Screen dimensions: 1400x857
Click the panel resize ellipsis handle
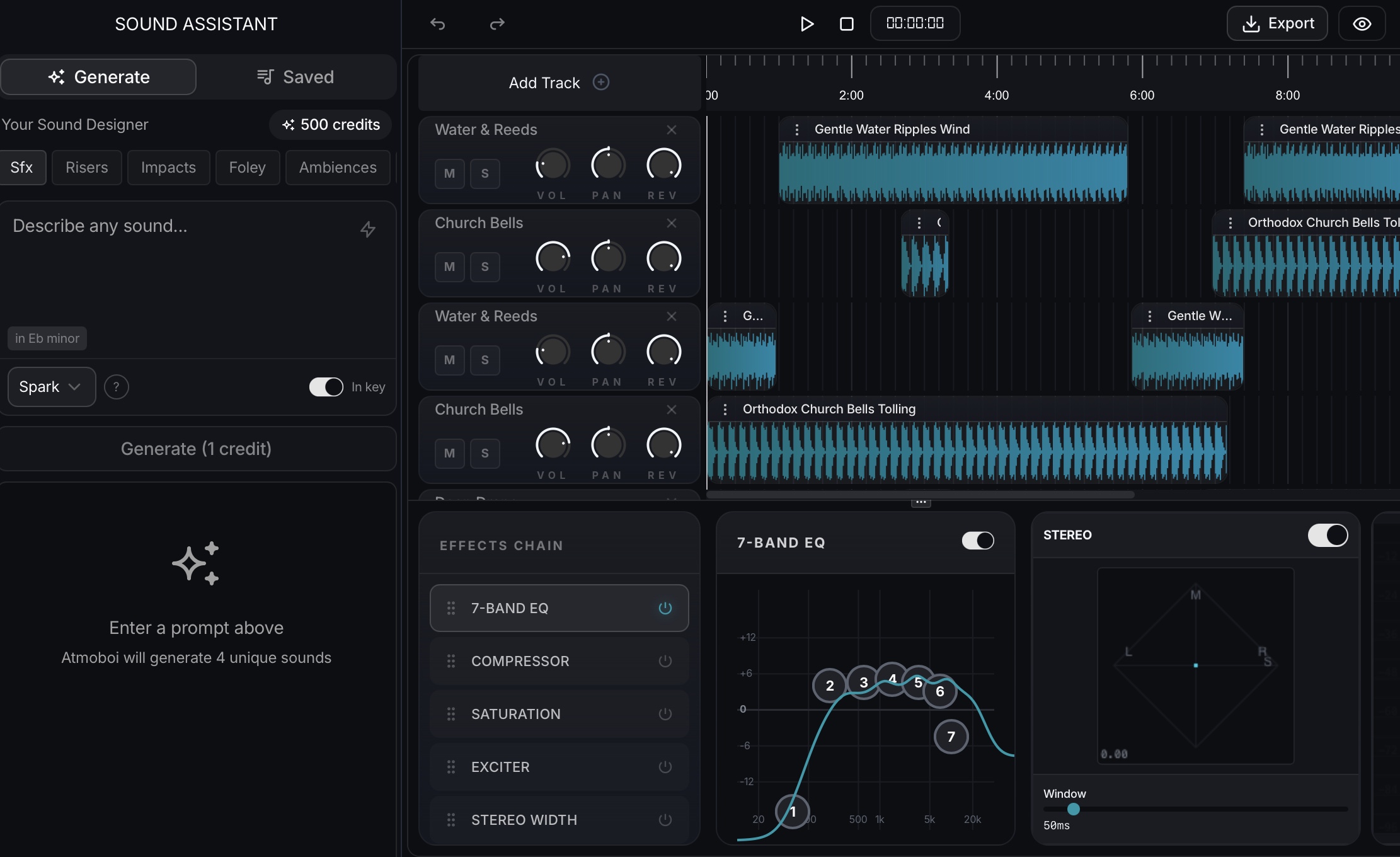(x=921, y=502)
